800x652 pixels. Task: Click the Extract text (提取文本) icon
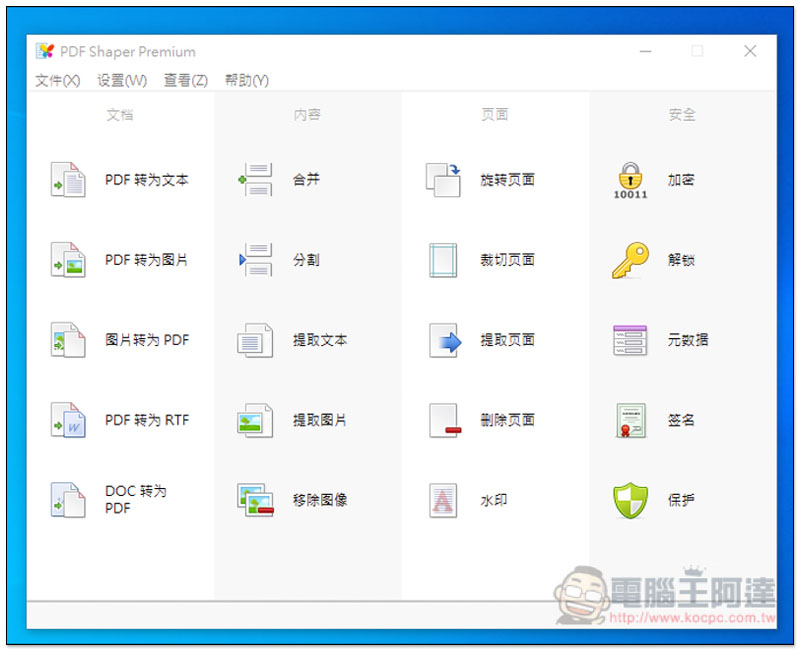point(255,340)
